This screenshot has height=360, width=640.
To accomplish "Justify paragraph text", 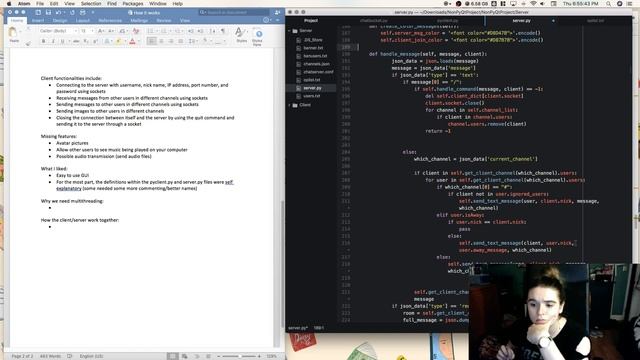I will 180,41.
